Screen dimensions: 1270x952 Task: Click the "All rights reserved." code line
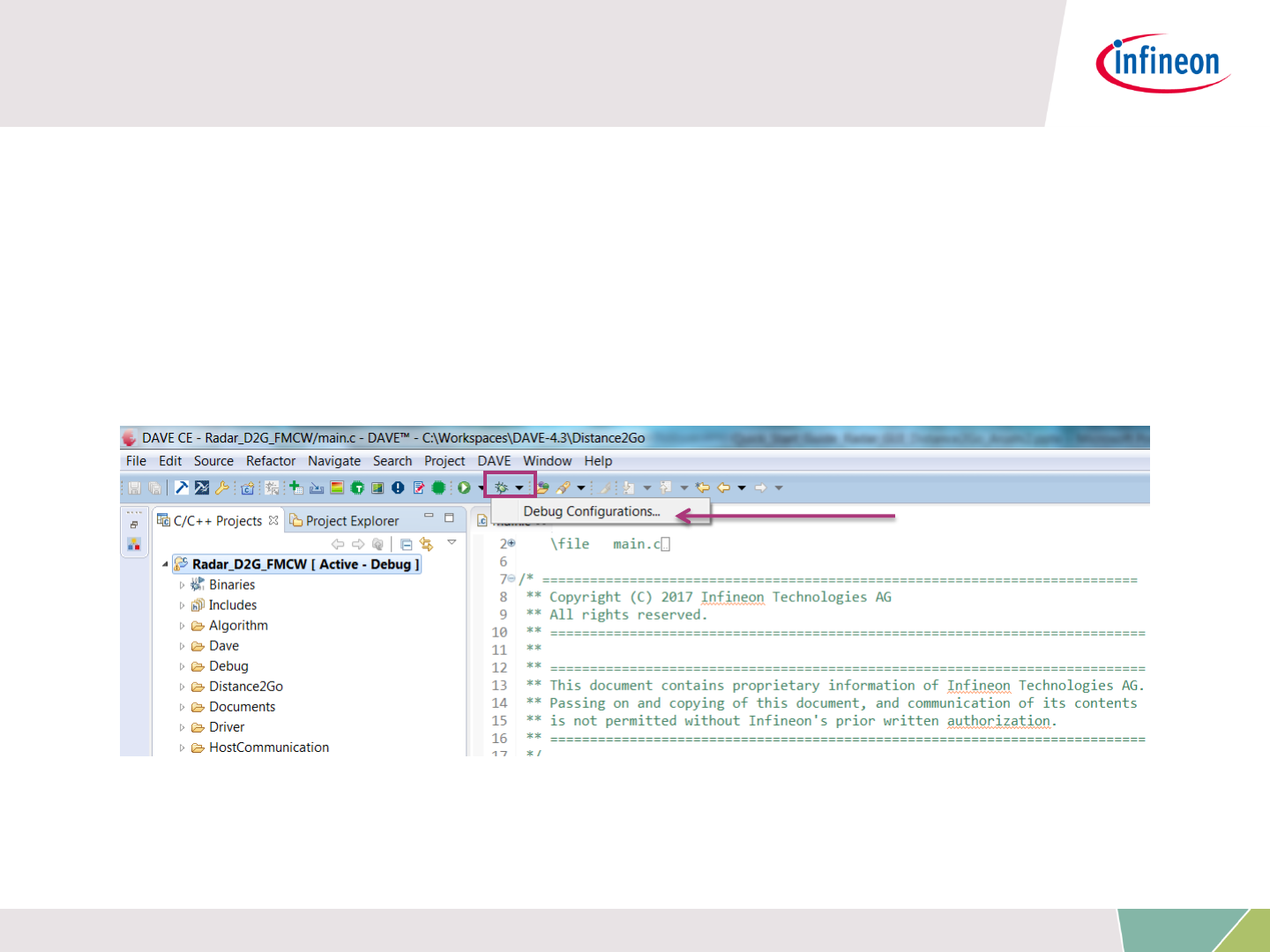[628, 615]
